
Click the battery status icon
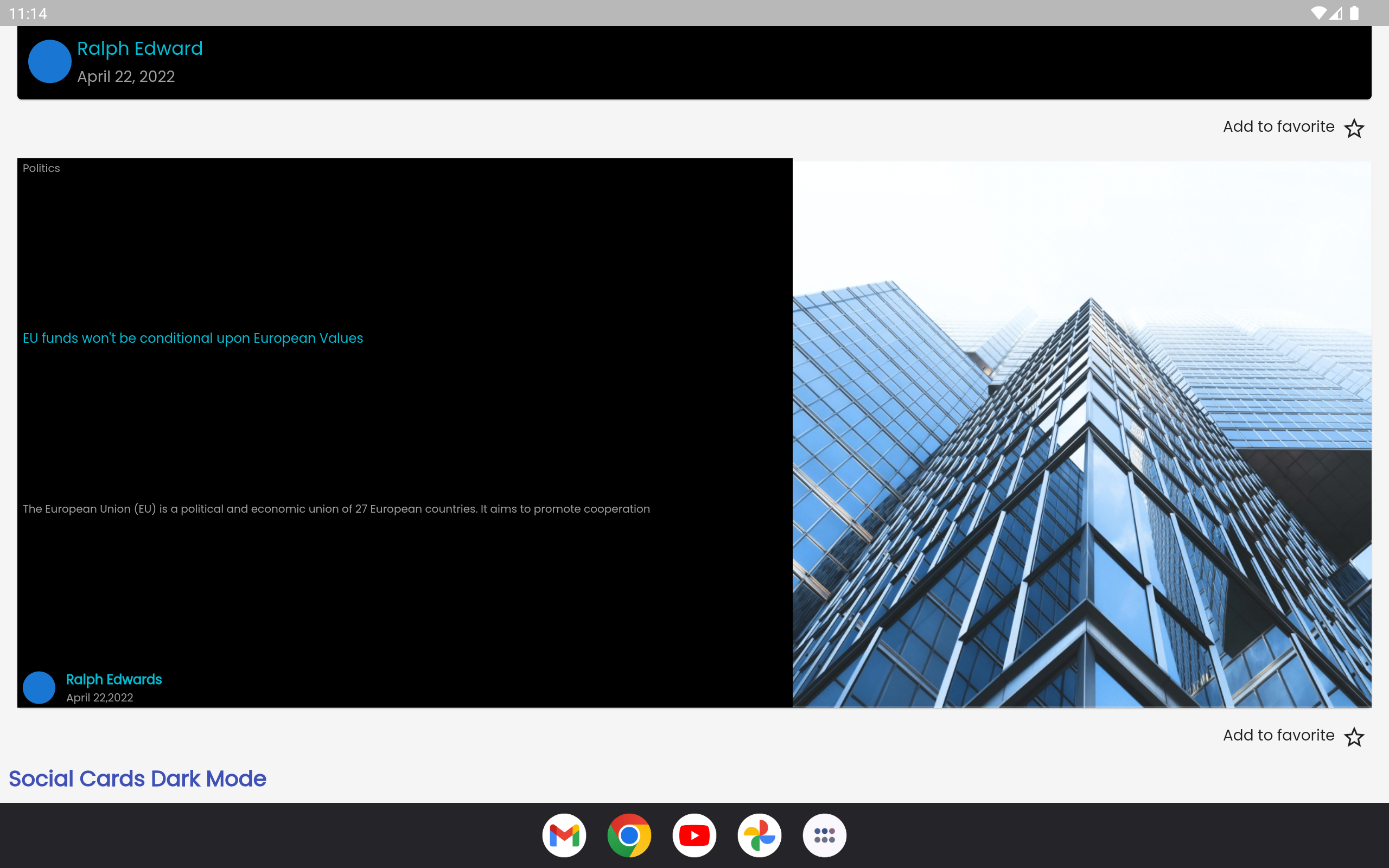1355,12
